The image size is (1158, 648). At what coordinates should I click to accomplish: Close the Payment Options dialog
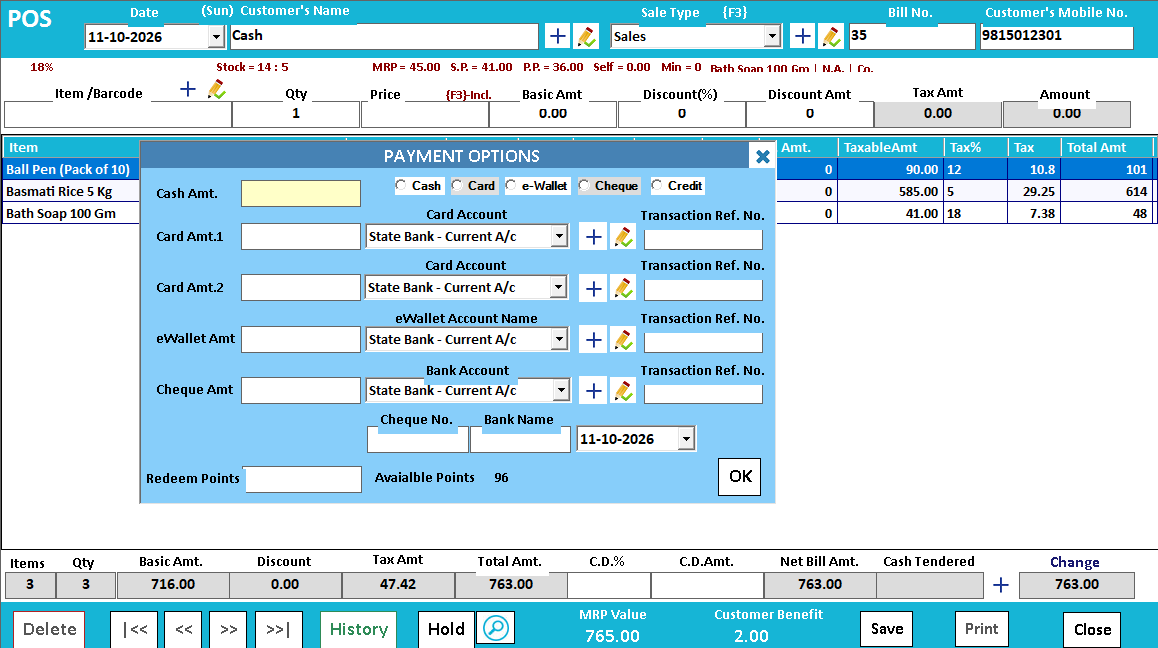coord(762,157)
